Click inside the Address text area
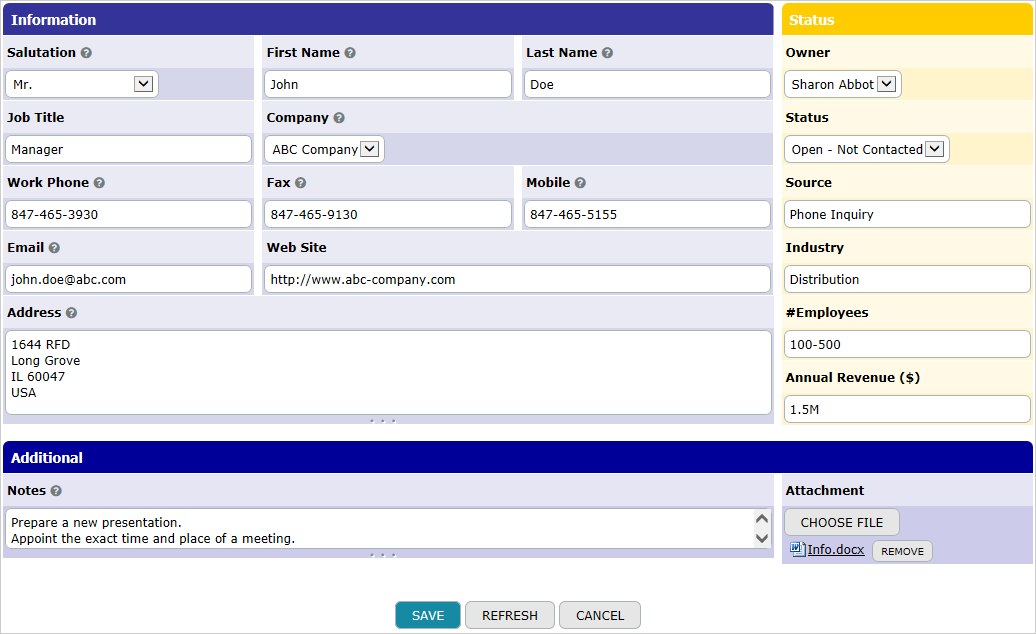Viewport: 1036px width, 634px height. [388, 372]
